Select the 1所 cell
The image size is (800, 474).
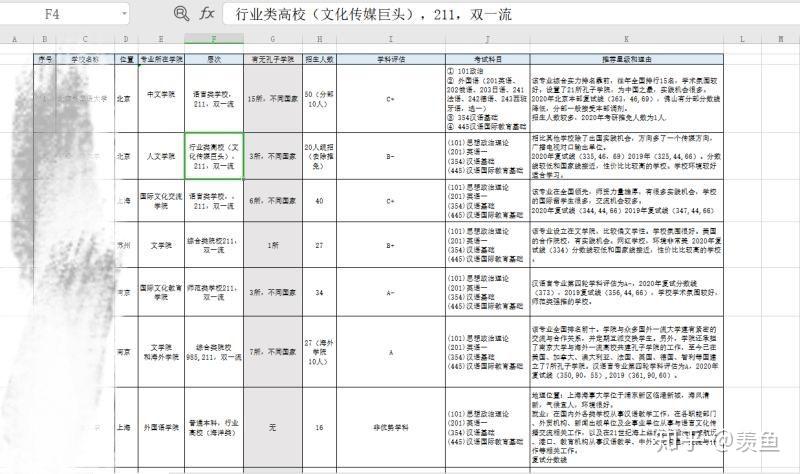click(x=273, y=245)
